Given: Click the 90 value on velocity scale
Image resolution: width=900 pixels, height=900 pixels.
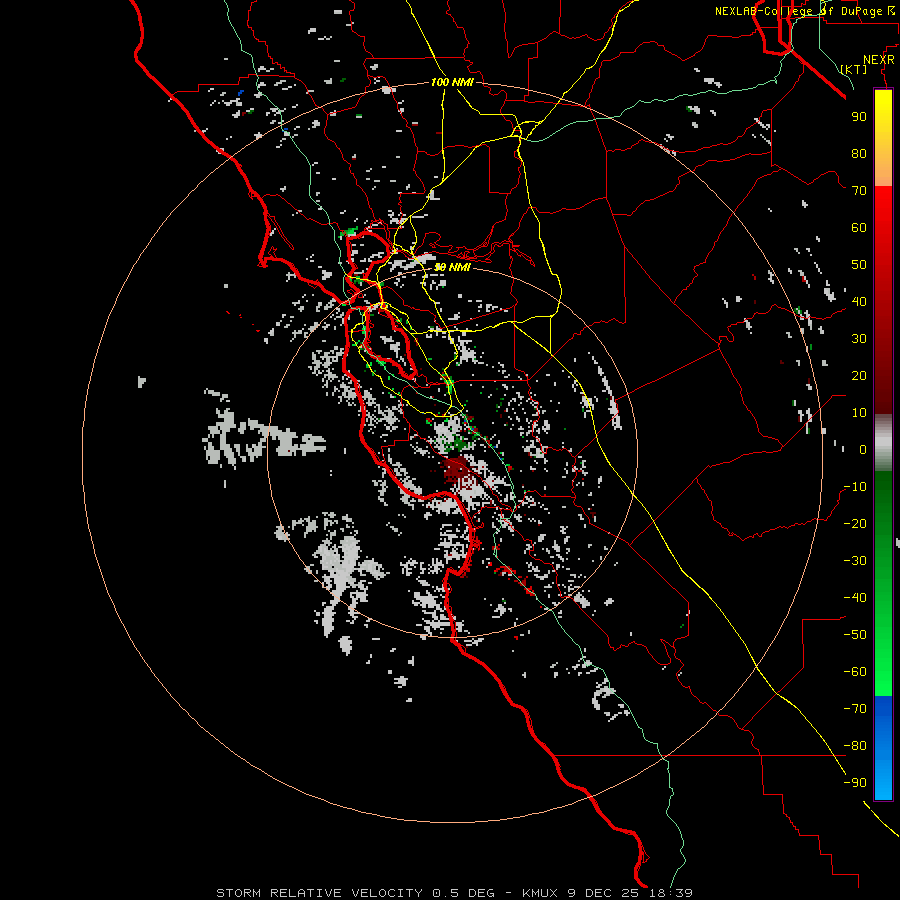Looking at the screenshot, I should point(859,117).
